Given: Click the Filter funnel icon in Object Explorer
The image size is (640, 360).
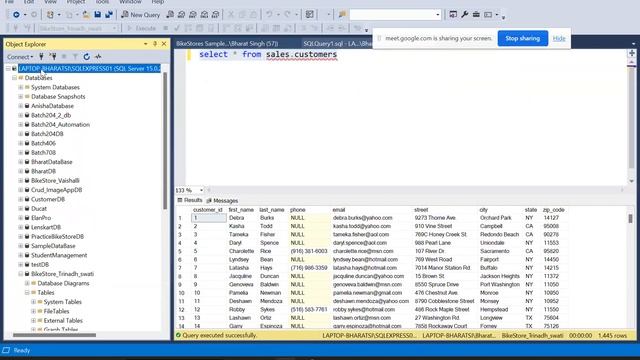Looking at the screenshot, I should [75, 57].
